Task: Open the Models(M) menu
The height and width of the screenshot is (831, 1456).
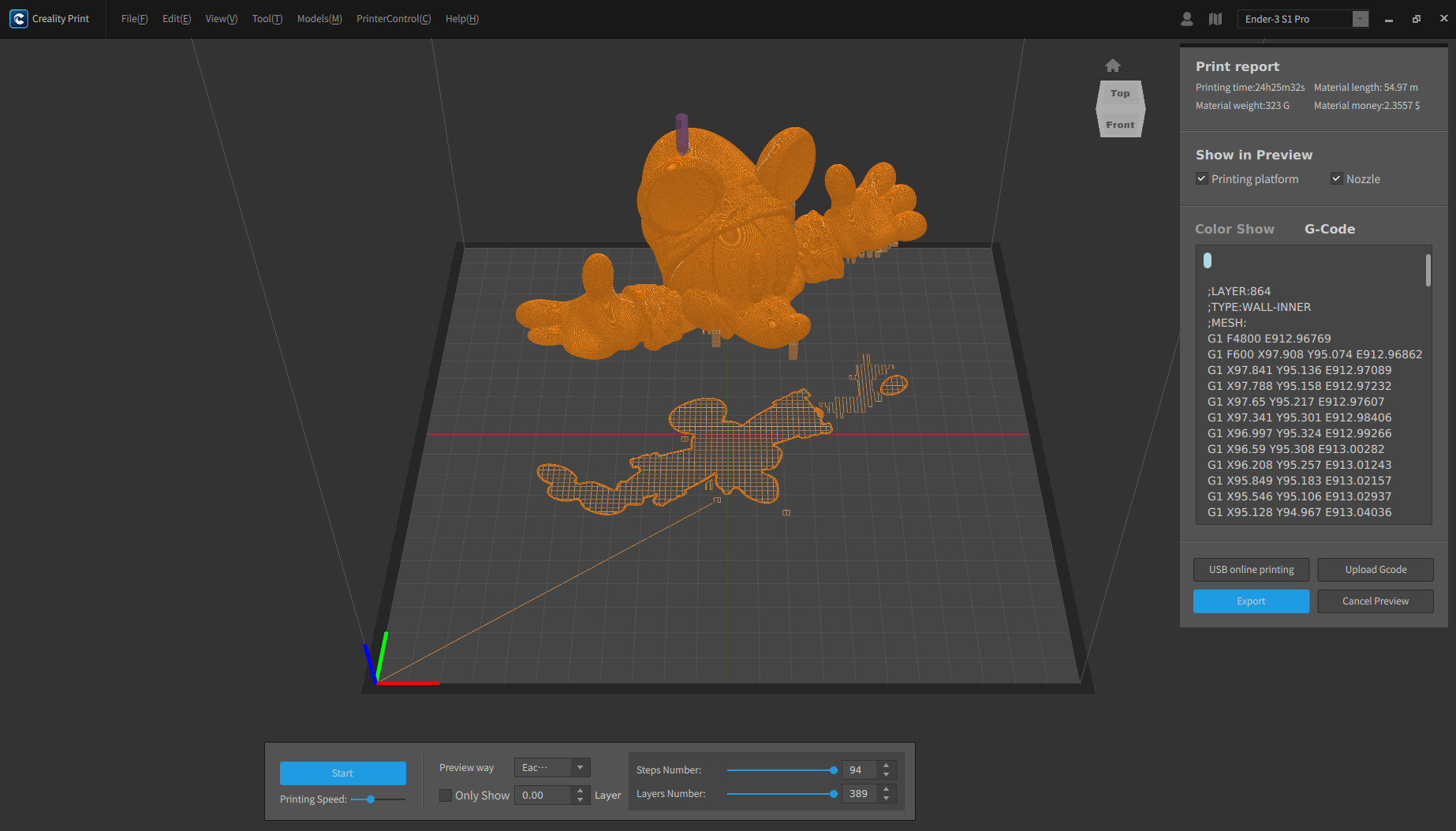Action: 319,19
